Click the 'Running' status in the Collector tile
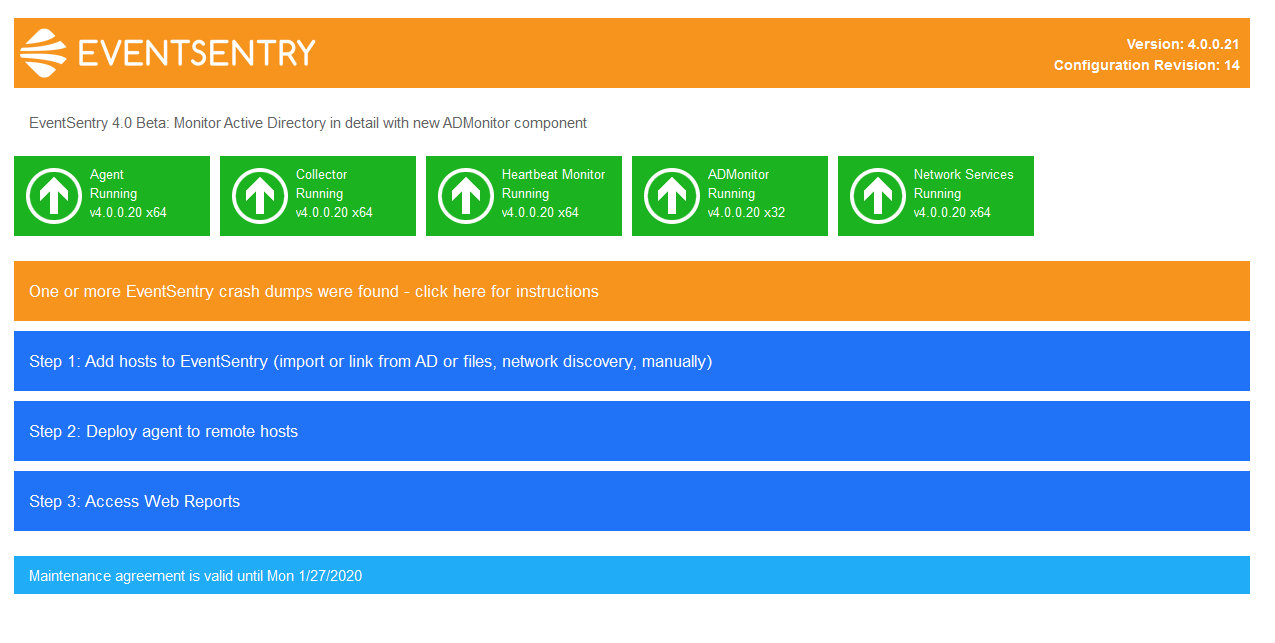The width and height of the screenshot is (1275, 643). tap(320, 193)
